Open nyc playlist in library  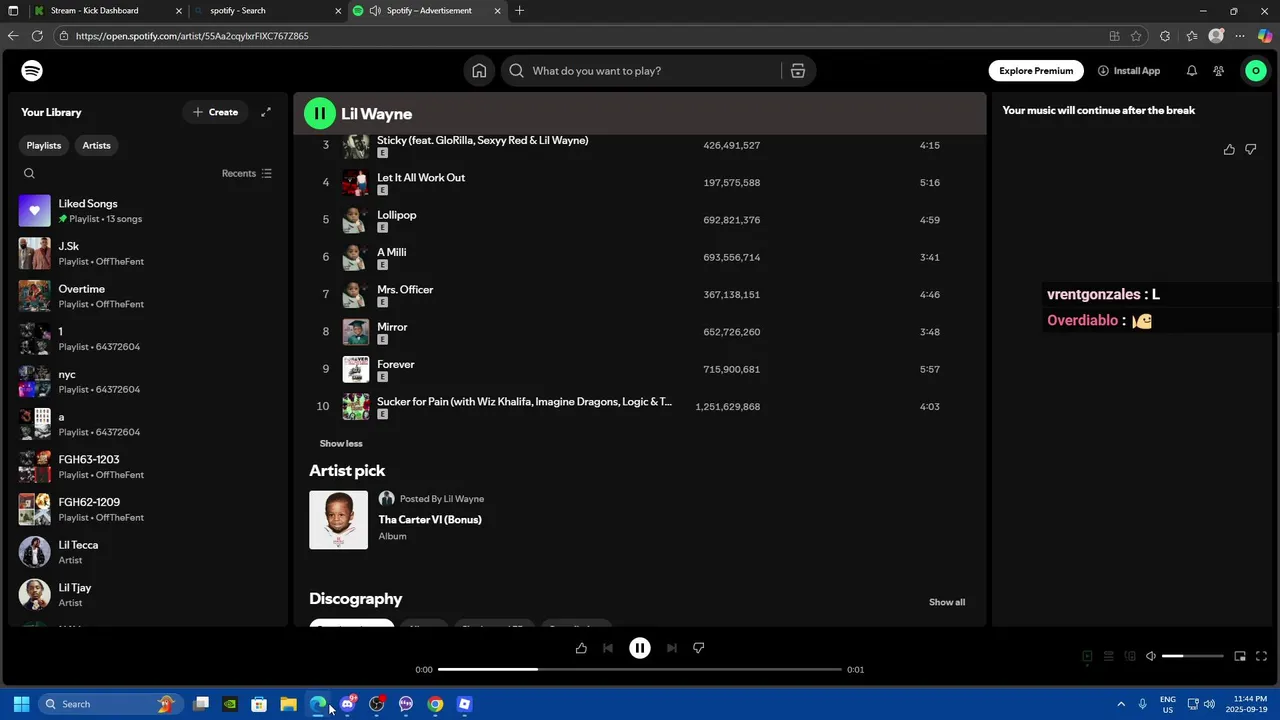click(x=148, y=382)
